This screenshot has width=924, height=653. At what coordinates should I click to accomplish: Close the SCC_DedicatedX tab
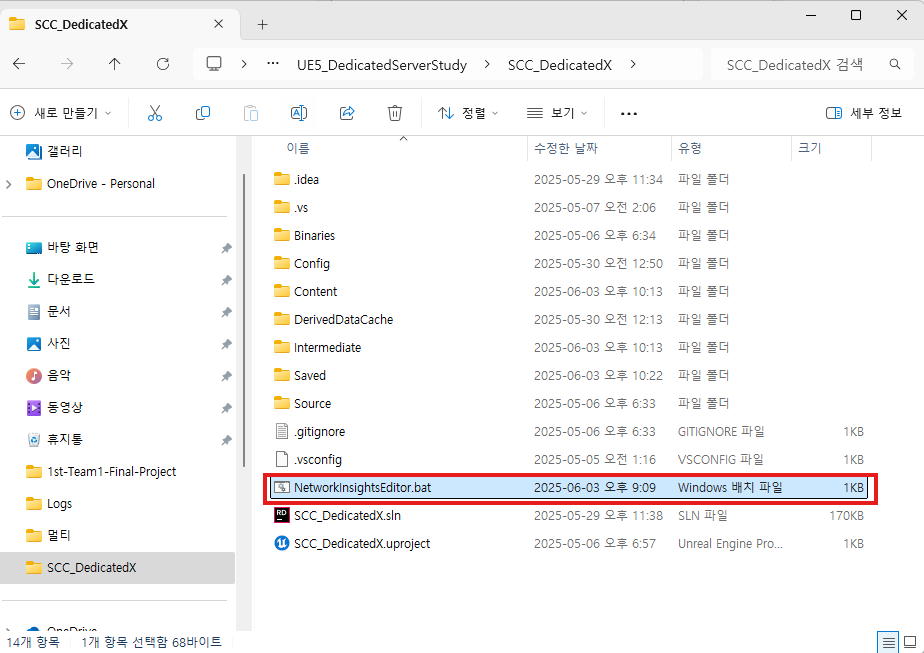click(x=219, y=24)
